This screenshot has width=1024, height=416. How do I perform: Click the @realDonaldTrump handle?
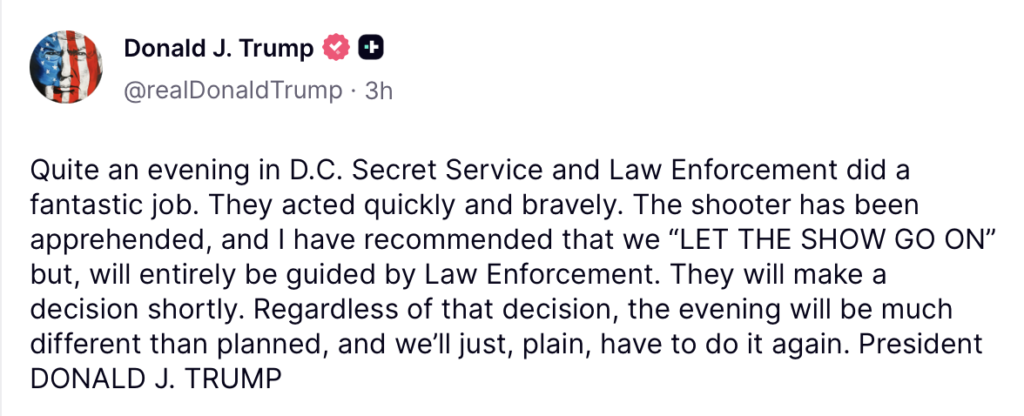tap(232, 90)
